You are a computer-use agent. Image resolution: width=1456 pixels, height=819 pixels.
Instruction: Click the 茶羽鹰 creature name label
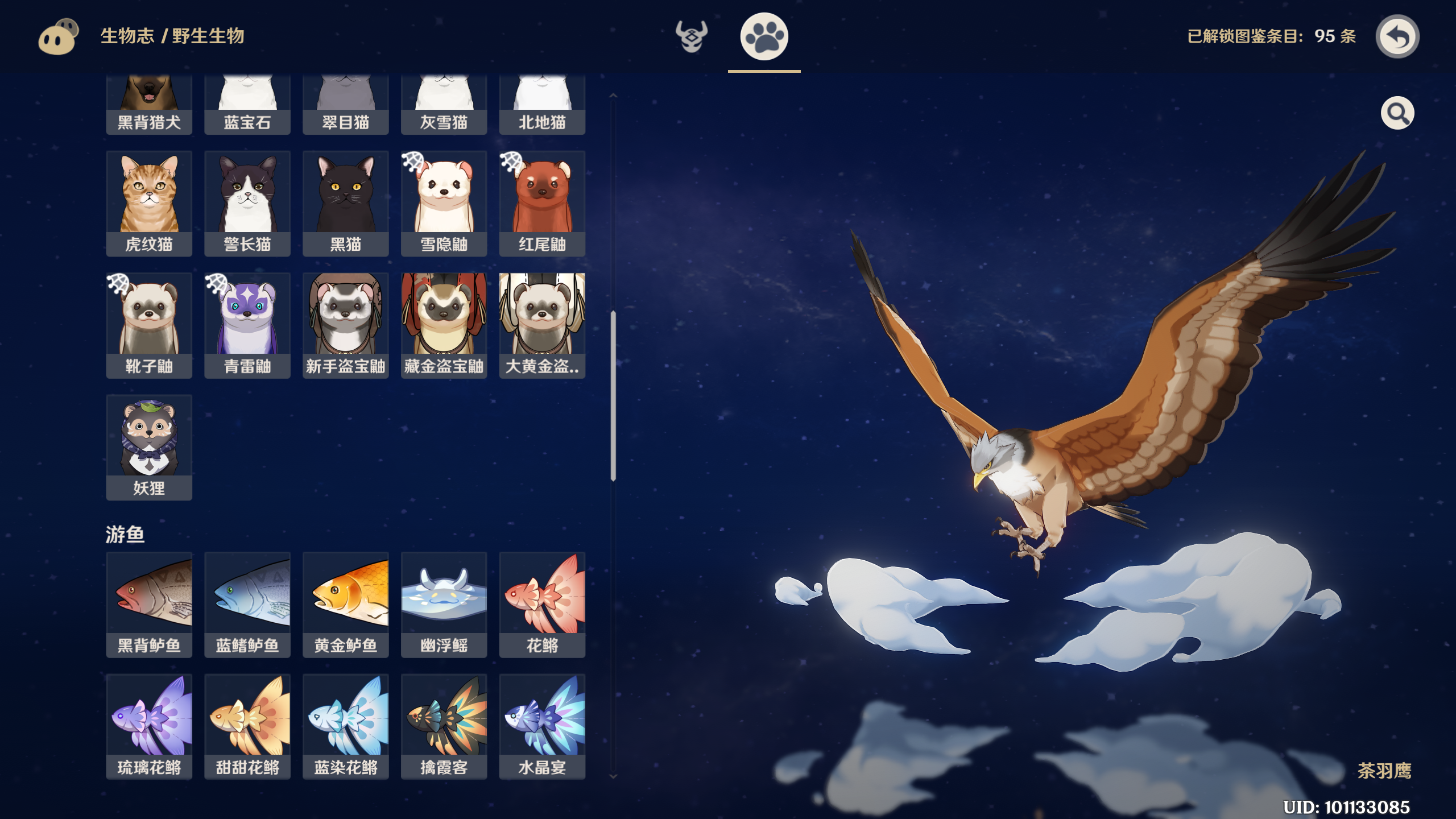pyautogui.click(x=1384, y=771)
